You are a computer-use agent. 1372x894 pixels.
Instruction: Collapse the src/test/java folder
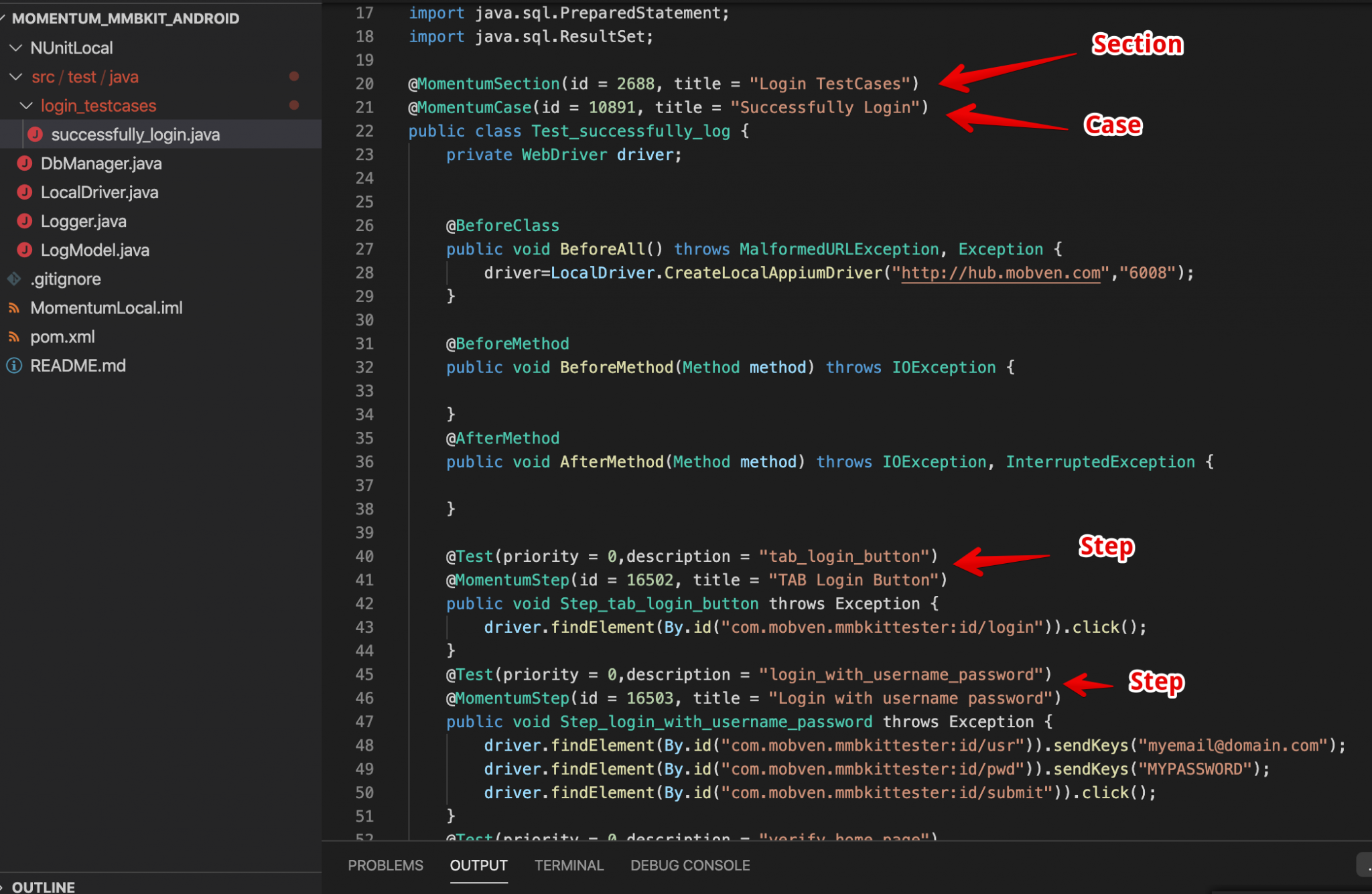[x=15, y=76]
